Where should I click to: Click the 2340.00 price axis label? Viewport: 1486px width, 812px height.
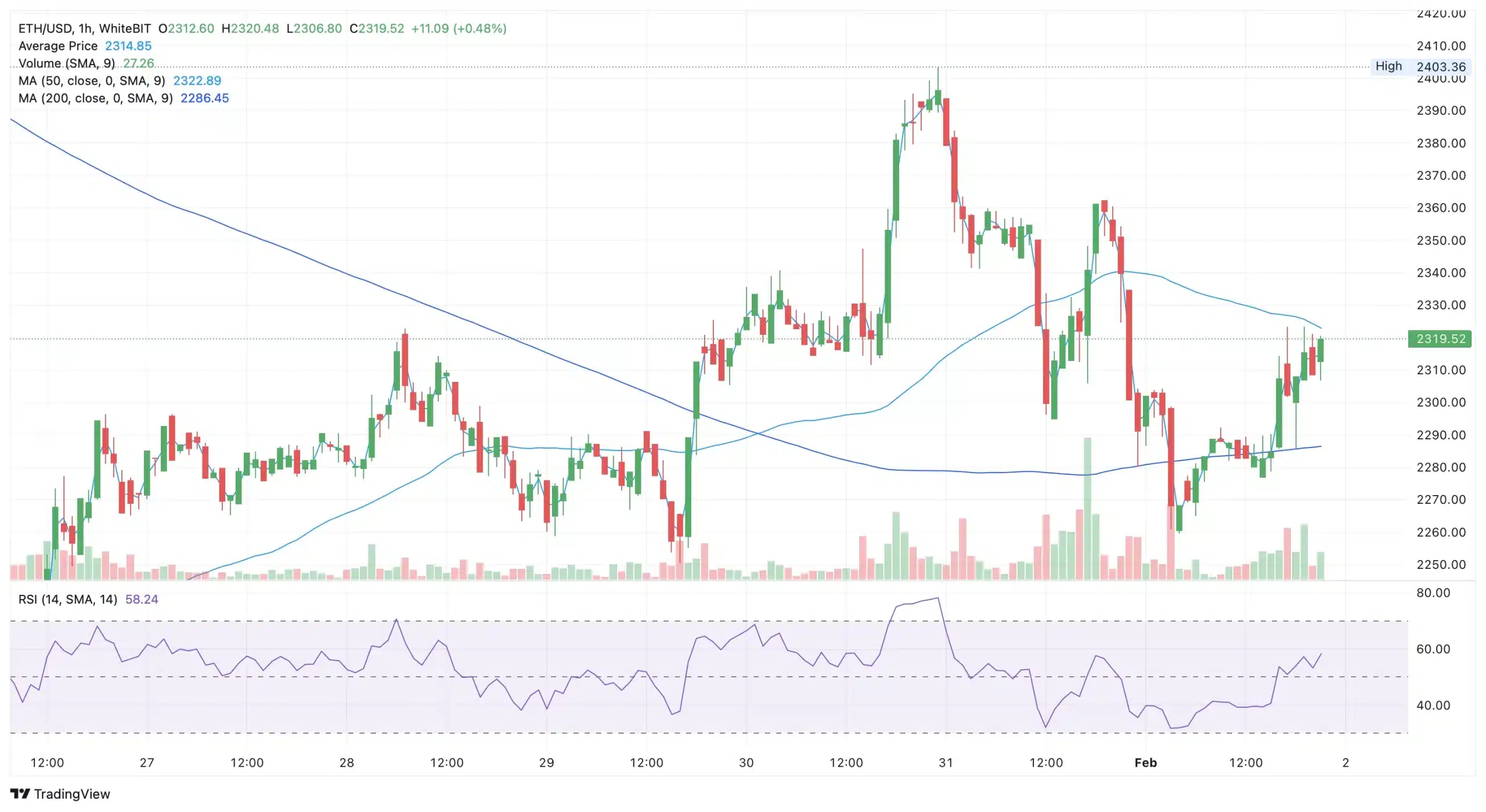pyautogui.click(x=1441, y=273)
